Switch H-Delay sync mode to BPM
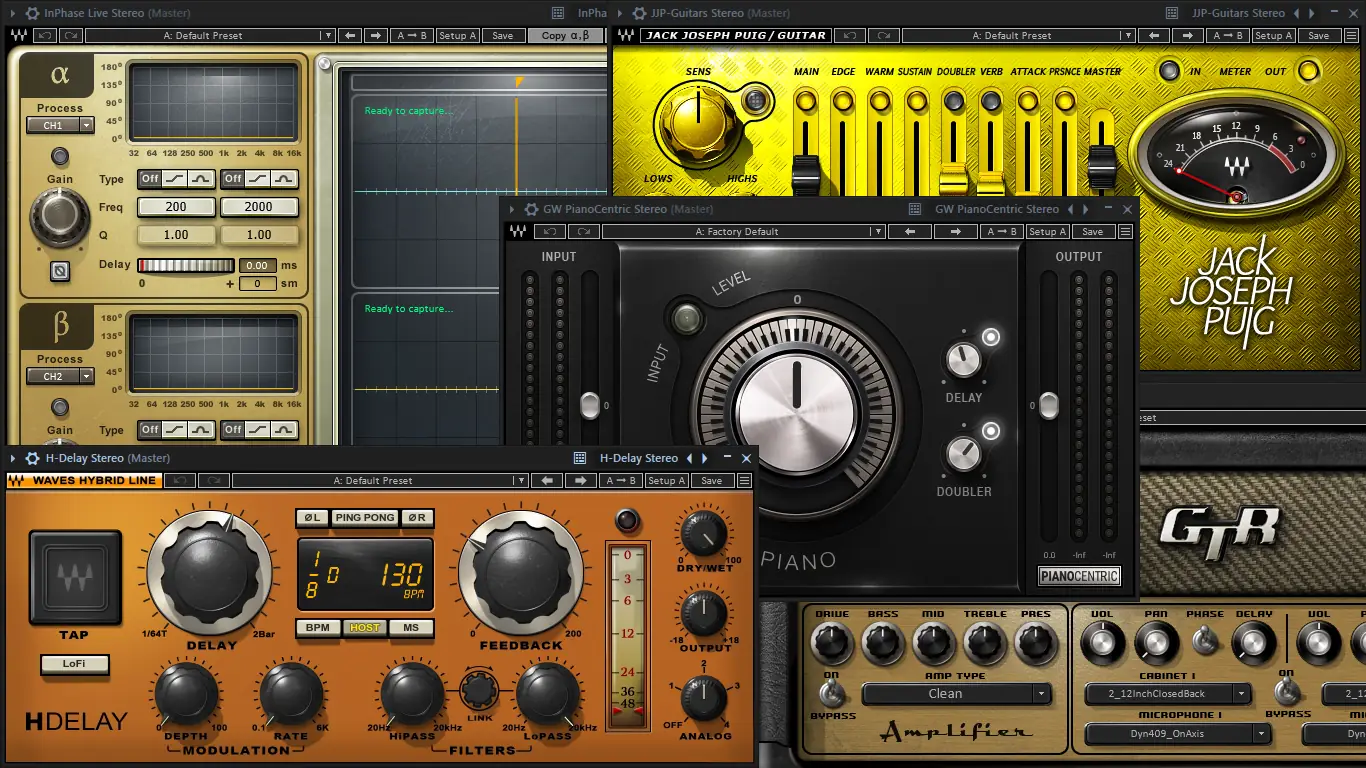The image size is (1366, 768). tap(317, 628)
